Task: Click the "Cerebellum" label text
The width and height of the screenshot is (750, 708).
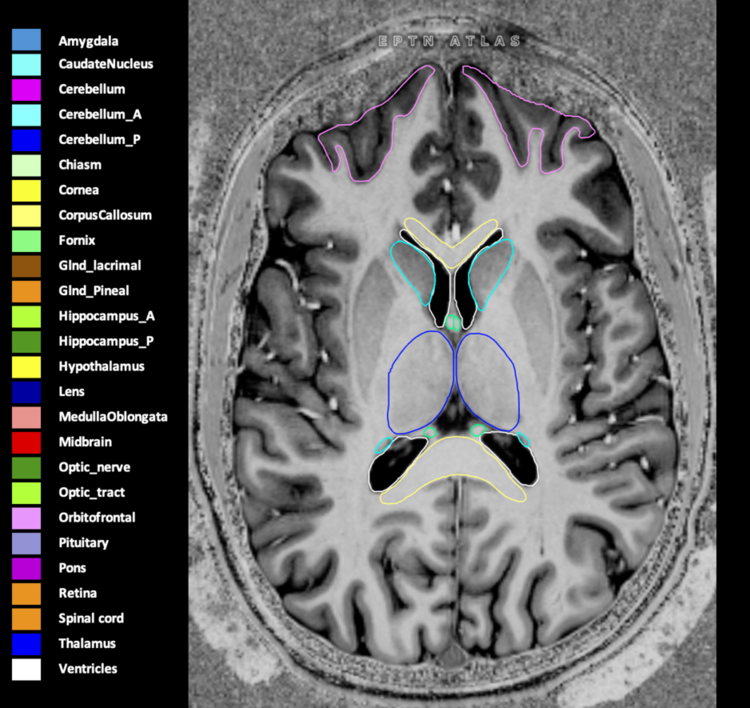Action: click(x=92, y=89)
